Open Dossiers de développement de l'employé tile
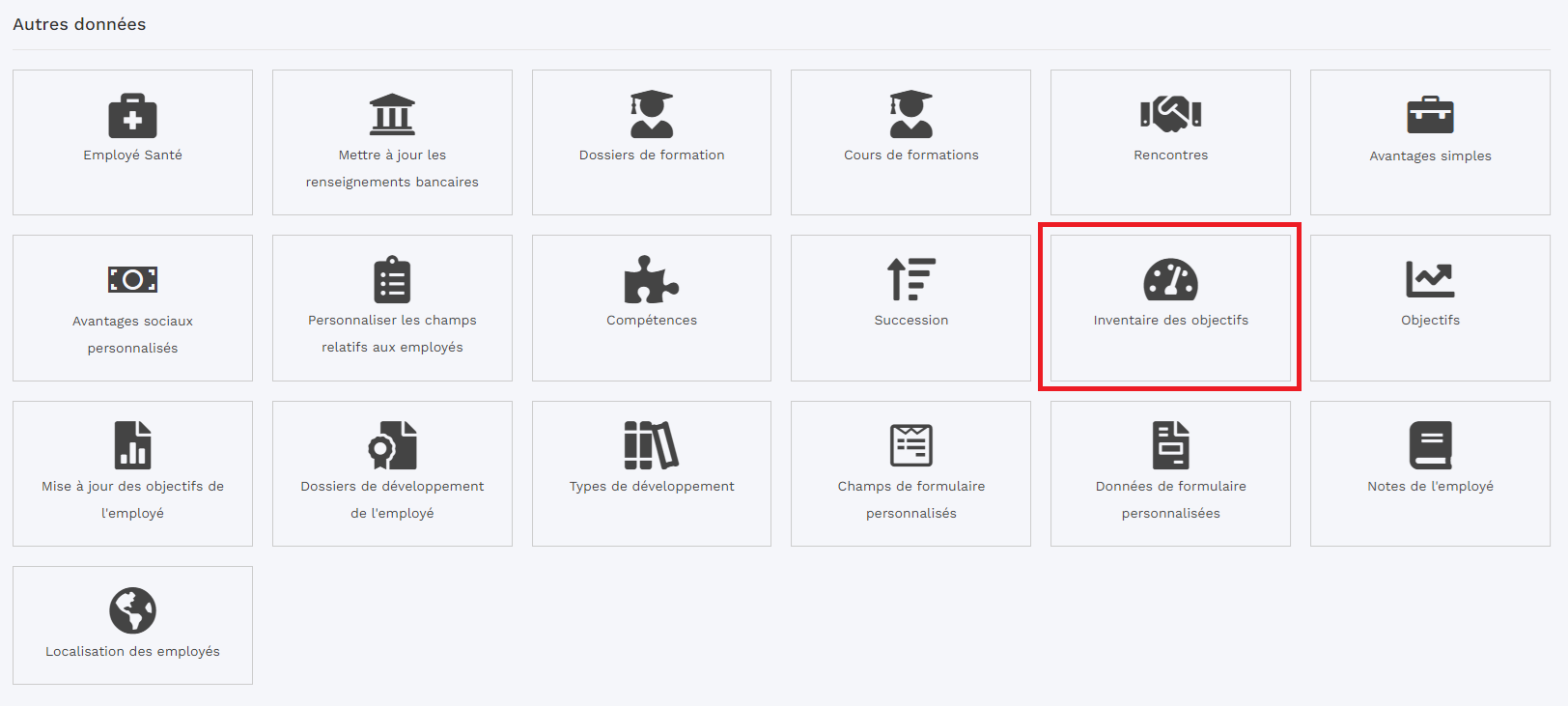Image resolution: width=1568 pixels, height=706 pixels. click(x=392, y=498)
